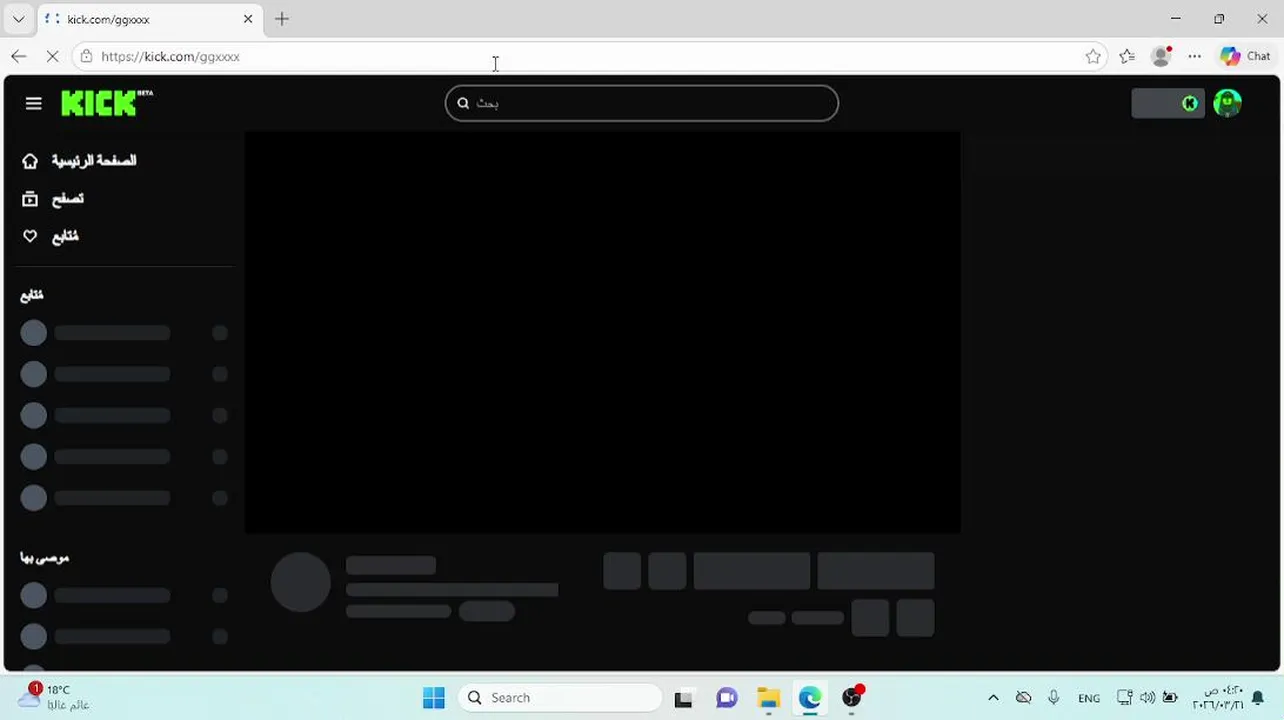This screenshot has width=1284, height=720.
Task: Click the browser back arrow
Action: click(19, 56)
